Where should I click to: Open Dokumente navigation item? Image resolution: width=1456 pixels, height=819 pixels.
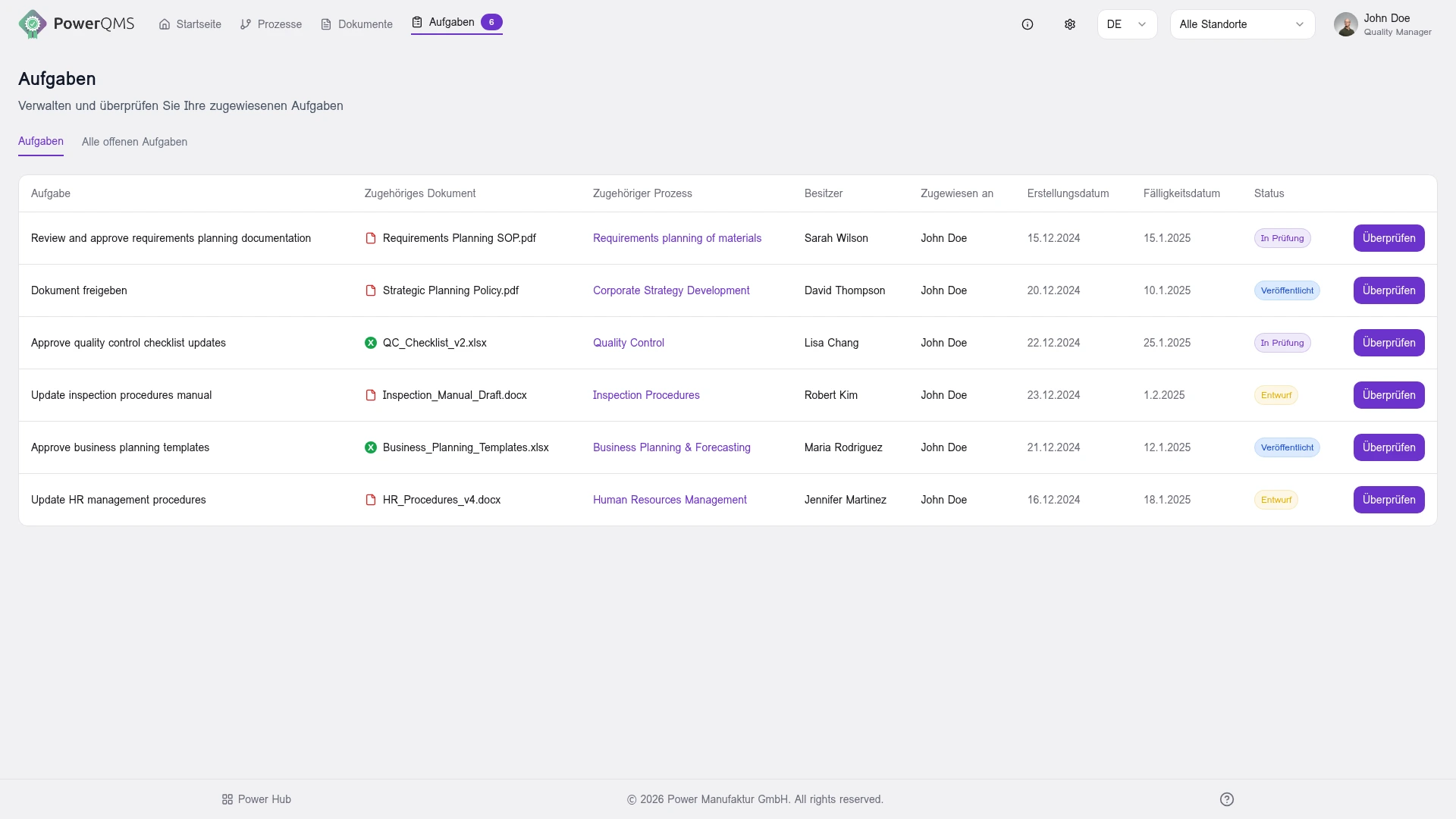tap(356, 24)
